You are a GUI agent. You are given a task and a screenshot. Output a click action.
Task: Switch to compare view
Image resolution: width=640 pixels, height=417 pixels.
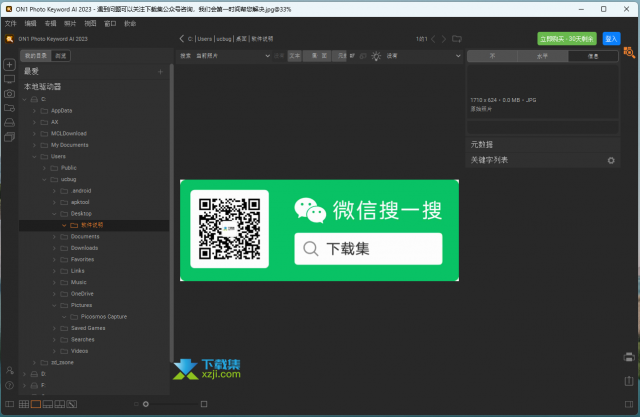click(x=60, y=404)
